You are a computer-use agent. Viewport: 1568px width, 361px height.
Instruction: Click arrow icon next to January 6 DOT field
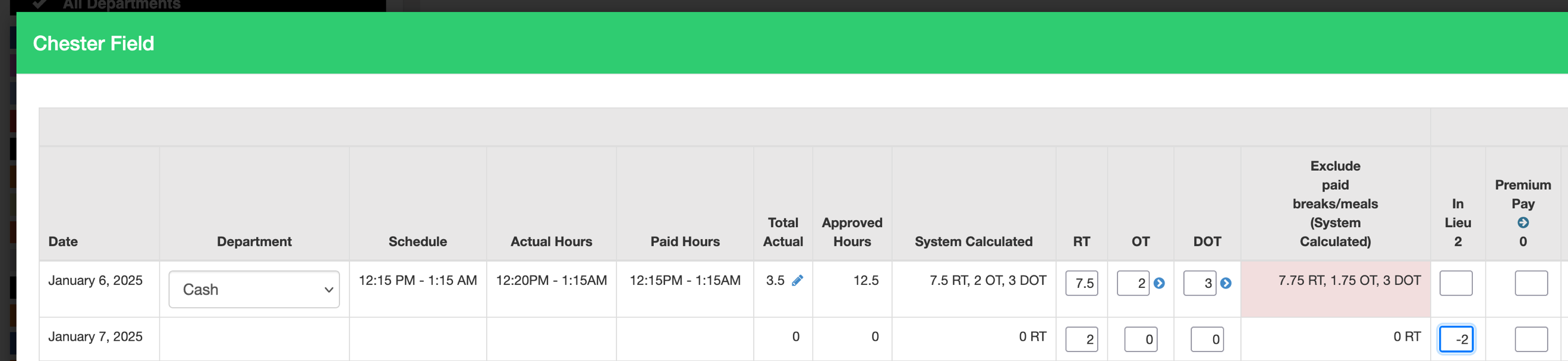[x=1225, y=283]
